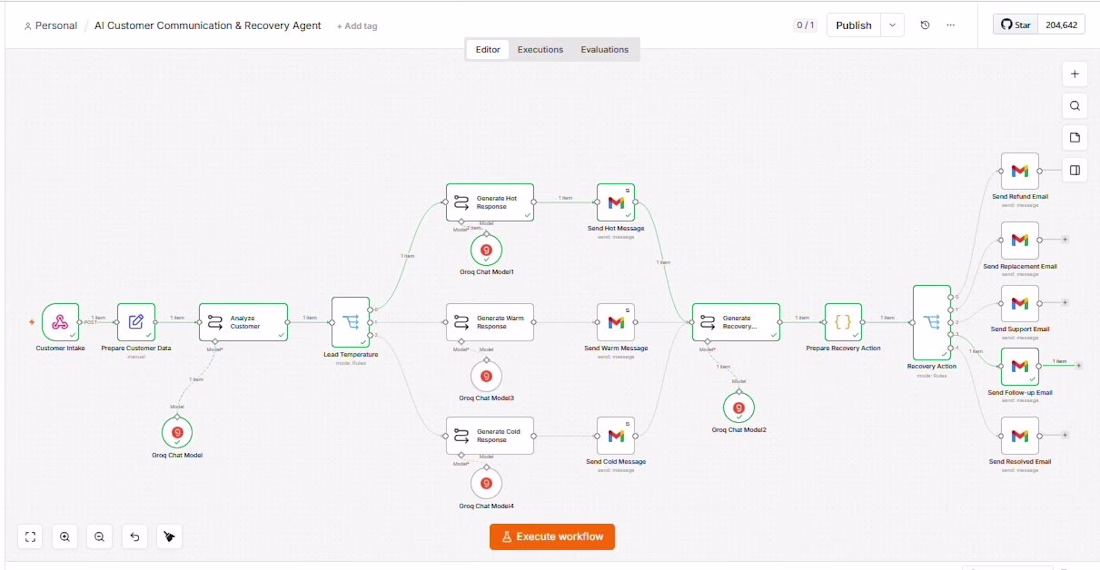Add a sticky note from sidebar
The height and width of the screenshot is (570, 1100).
[1075, 138]
